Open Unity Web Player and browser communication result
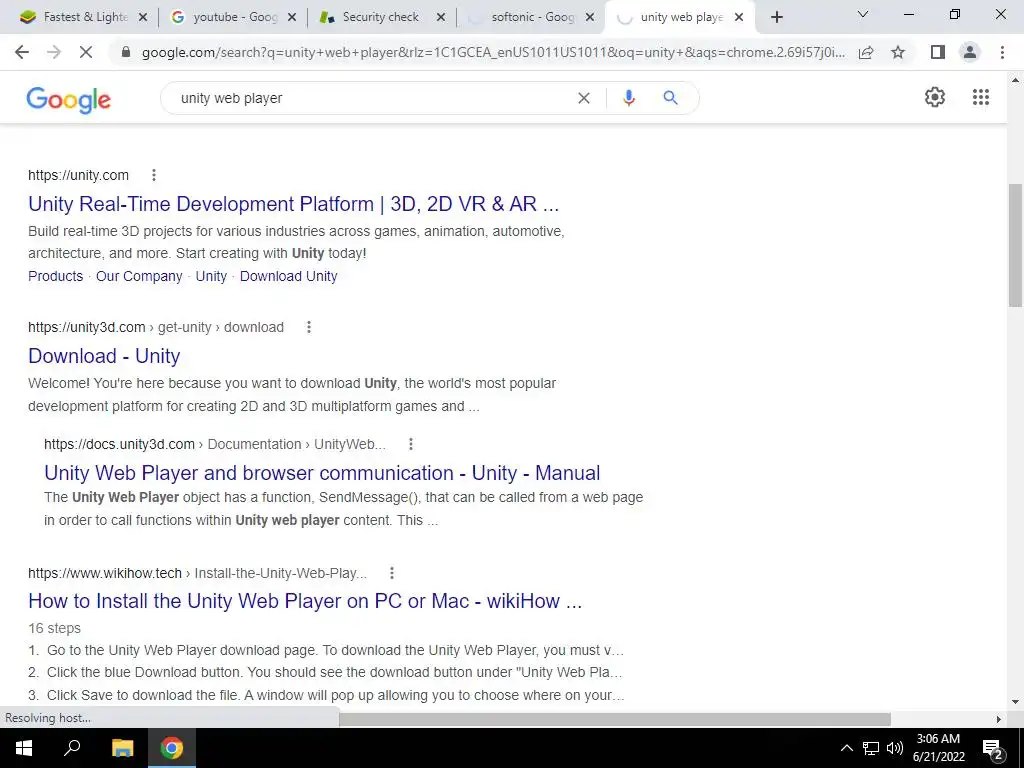Image resolution: width=1024 pixels, height=768 pixels. [x=322, y=473]
